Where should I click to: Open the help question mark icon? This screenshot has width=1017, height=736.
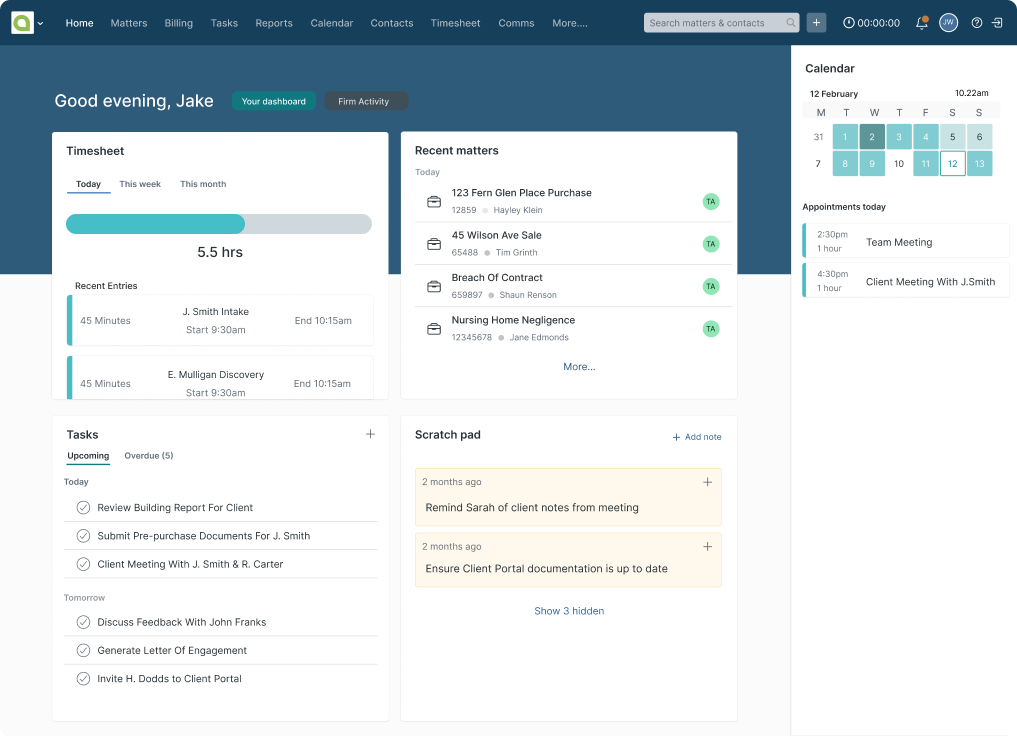click(x=977, y=23)
